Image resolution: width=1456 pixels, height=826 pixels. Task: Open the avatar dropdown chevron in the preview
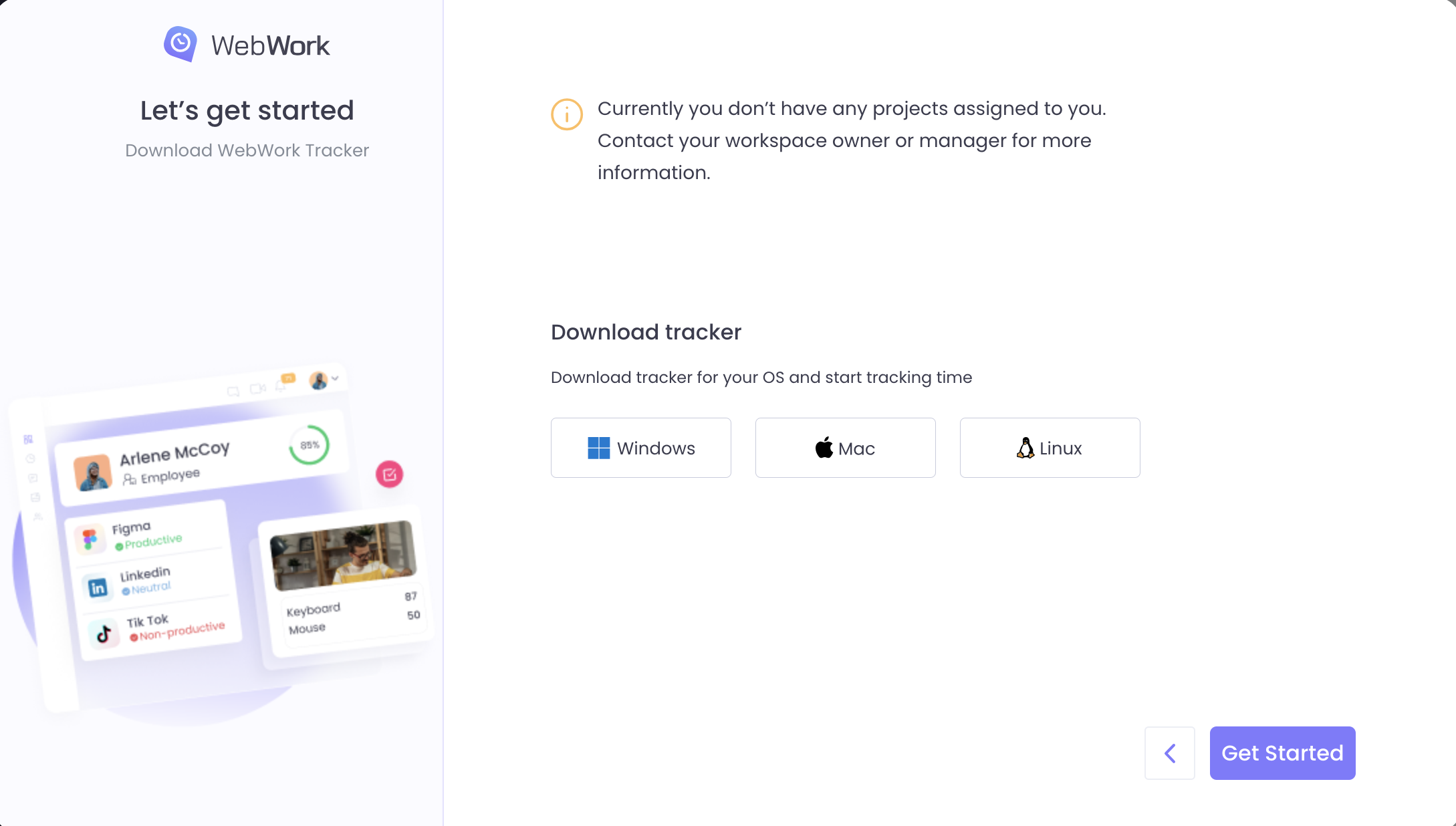[x=335, y=379]
